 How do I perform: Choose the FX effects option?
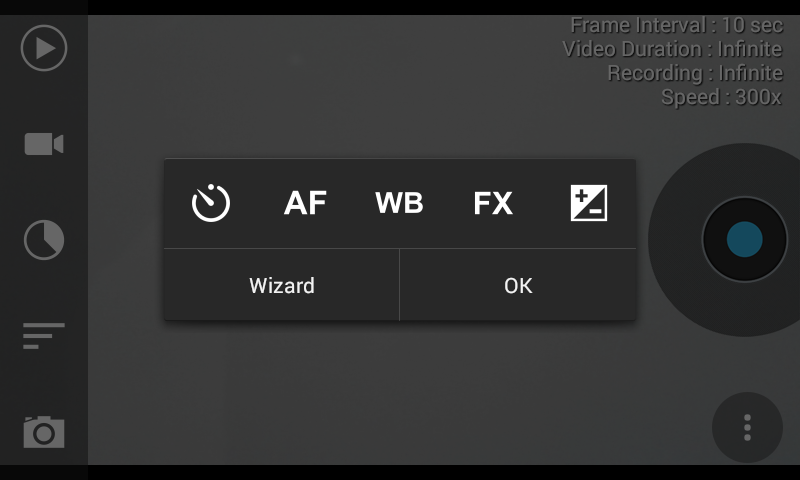[493, 203]
